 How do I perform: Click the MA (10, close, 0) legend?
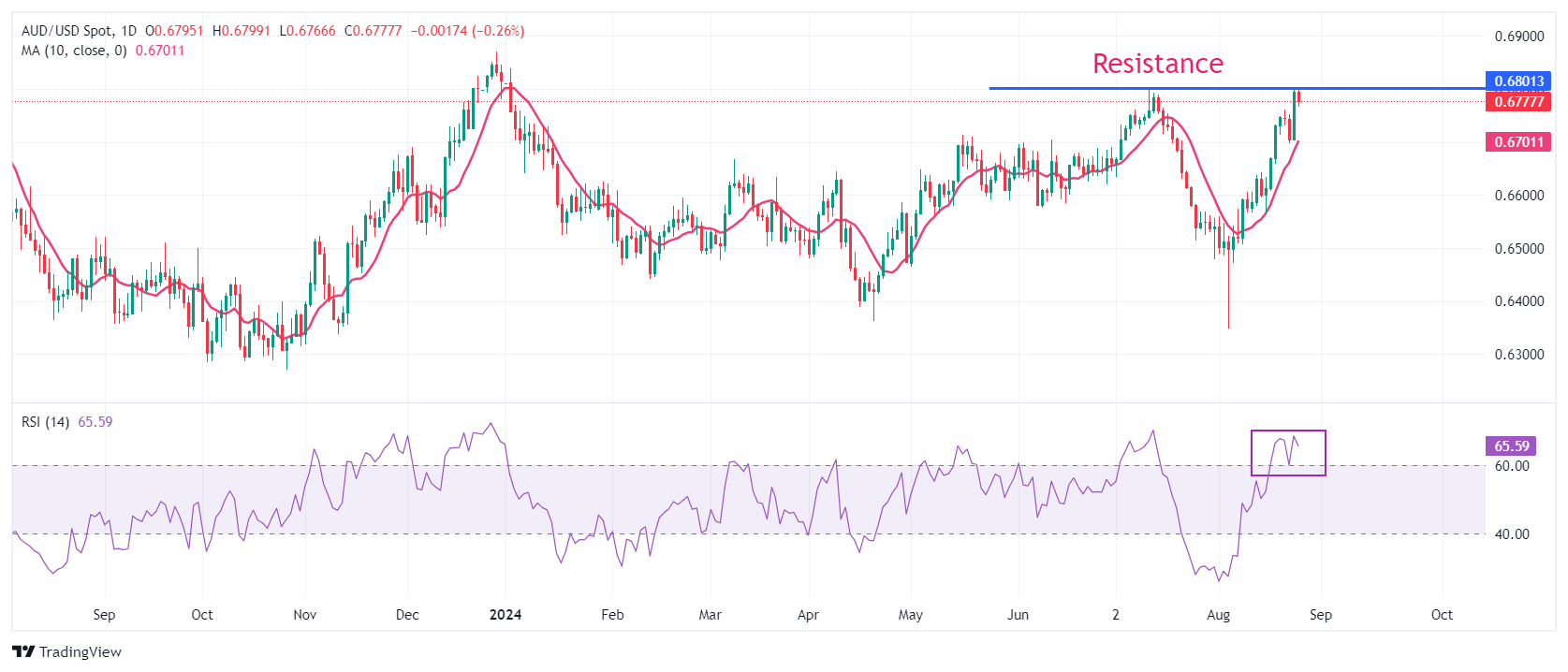coord(74,51)
